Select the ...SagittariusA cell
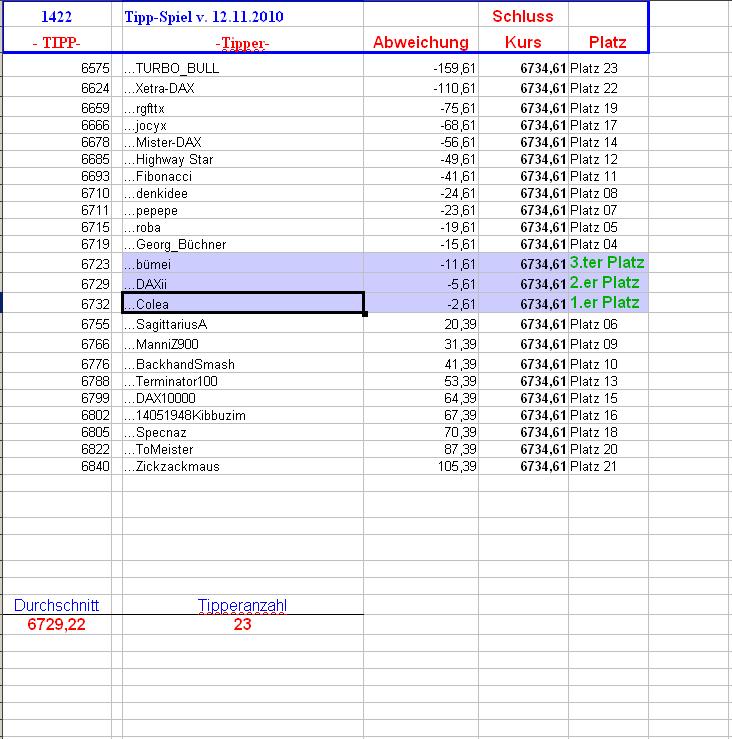The width and height of the screenshot is (732, 739). [243, 324]
